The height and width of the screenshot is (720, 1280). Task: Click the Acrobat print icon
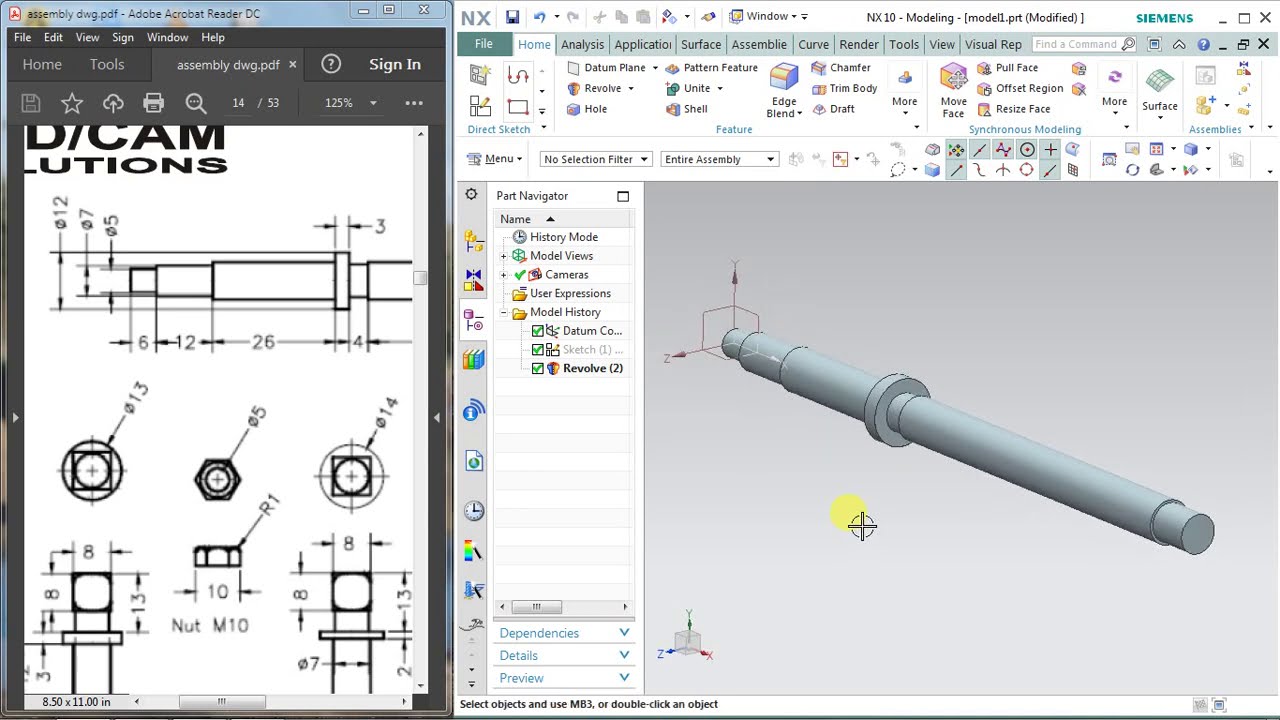tap(153, 103)
